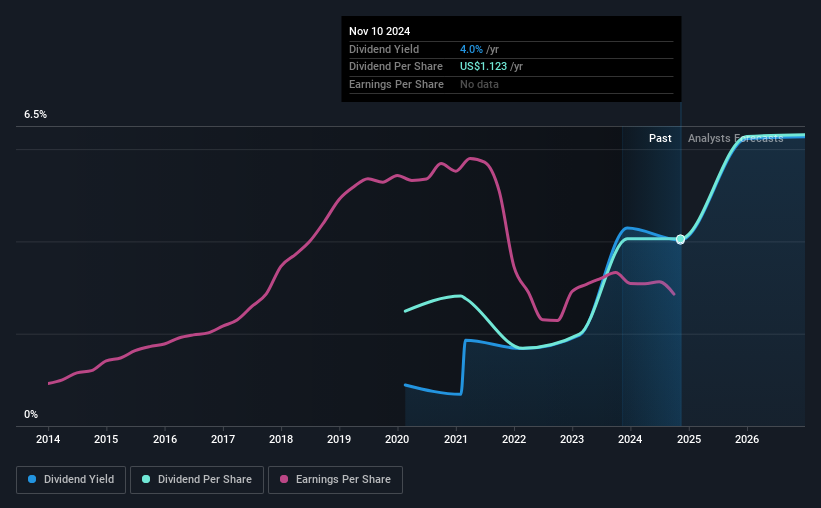Click the blue Dividend Yield legend dot
This screenshot has height=508, width=821.
point(32,479)
